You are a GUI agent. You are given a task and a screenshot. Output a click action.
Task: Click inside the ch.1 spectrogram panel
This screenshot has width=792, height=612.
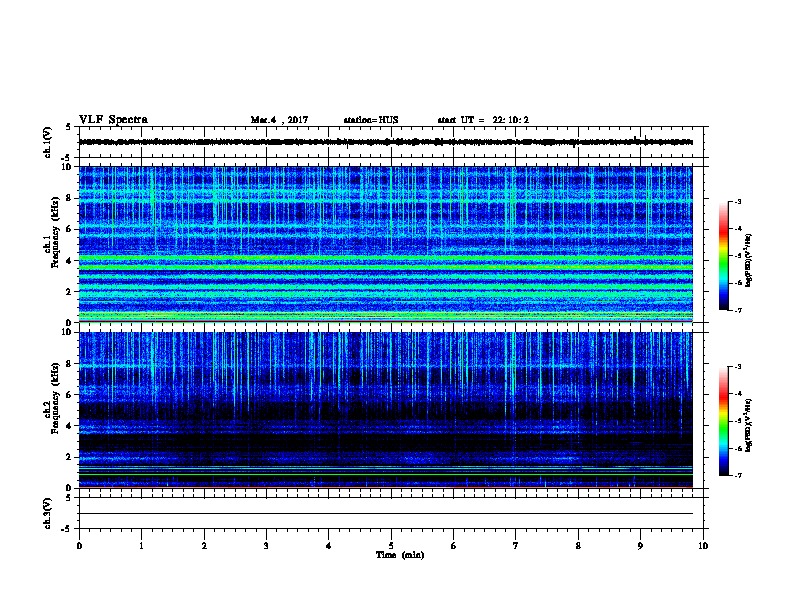[x=386, y=244]
